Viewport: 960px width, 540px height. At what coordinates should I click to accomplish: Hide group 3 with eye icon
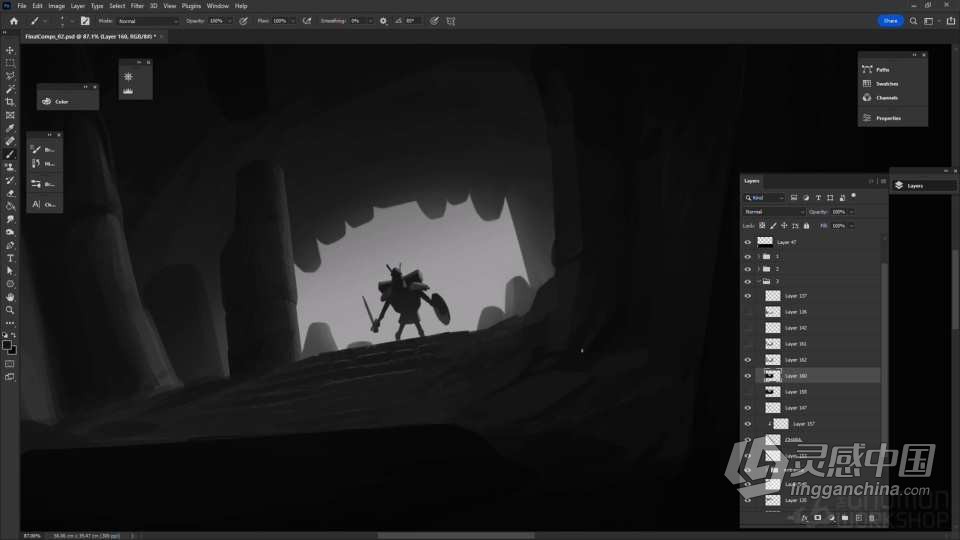(748, 282)
